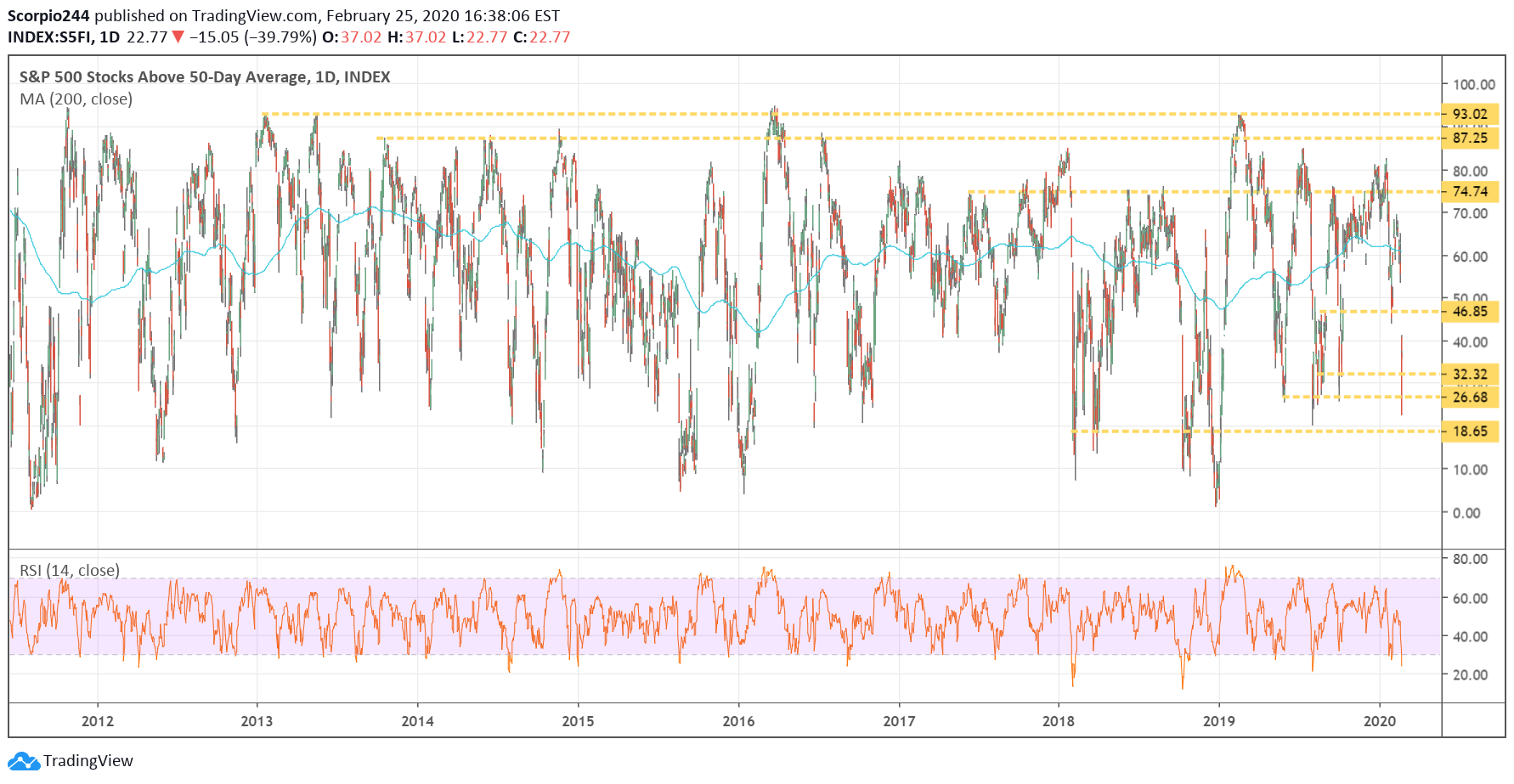Click the 87.25 price level label
This screenshot has width=1514, height=784.
(1470, 138)
